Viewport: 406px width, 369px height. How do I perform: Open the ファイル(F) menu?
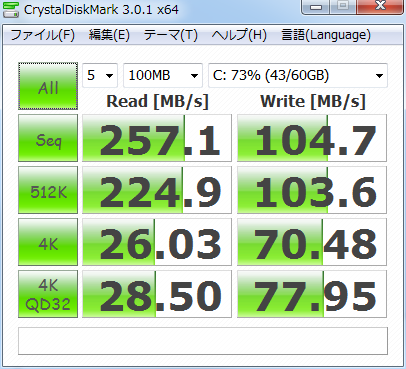click(43, 35)
